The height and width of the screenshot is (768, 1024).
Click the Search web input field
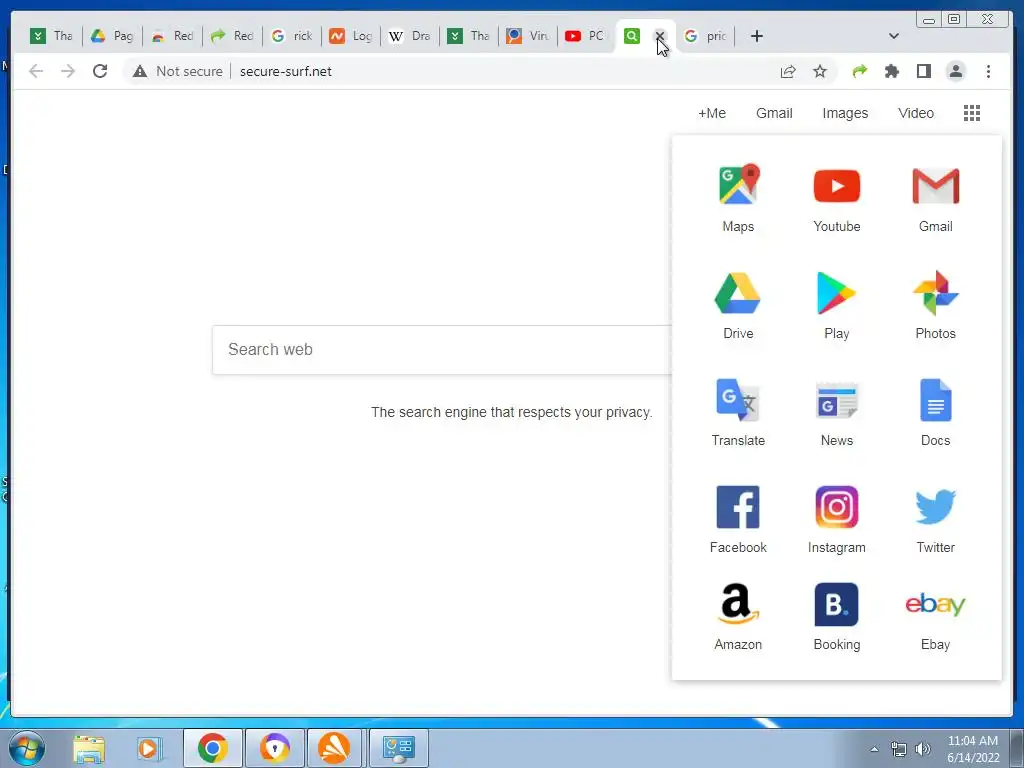[442, 349]
